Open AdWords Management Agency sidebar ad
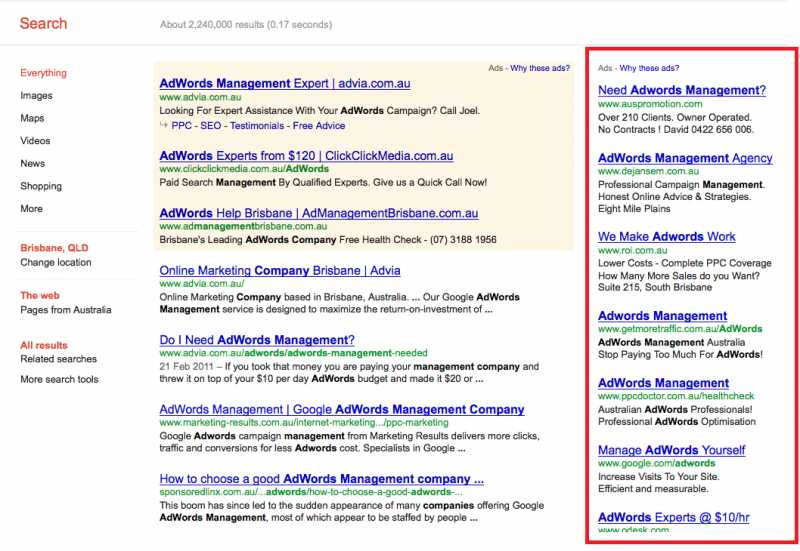Screen dimensions: 800x551 [x=685, y=158]
